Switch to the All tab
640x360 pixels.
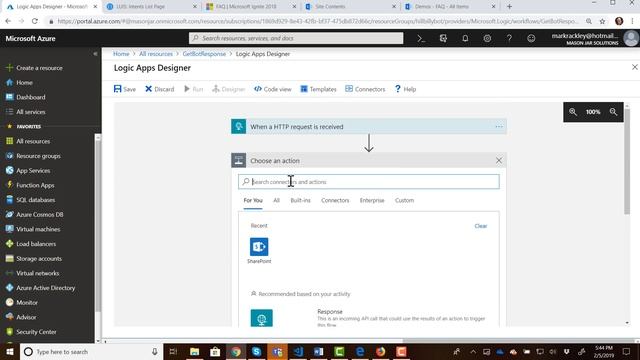[x=276, y=200]
